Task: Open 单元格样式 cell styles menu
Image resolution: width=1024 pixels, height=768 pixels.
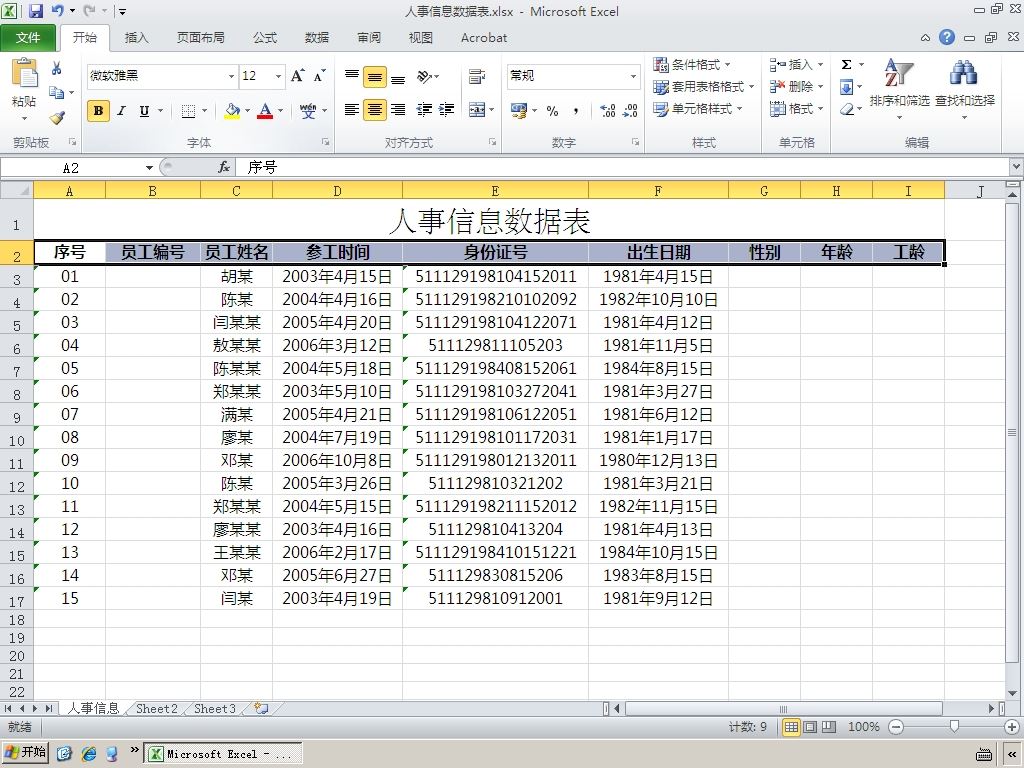Action: [698, 108]
